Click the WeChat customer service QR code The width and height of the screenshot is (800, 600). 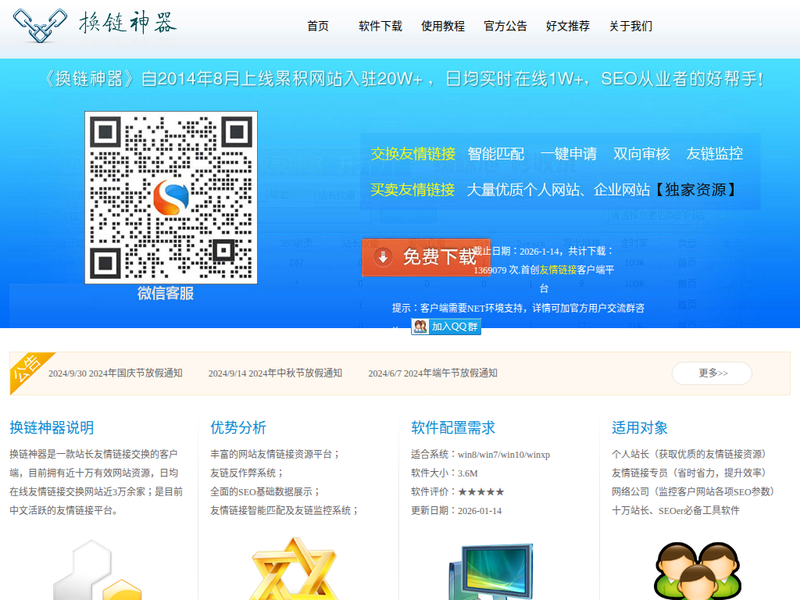point(171,197)
